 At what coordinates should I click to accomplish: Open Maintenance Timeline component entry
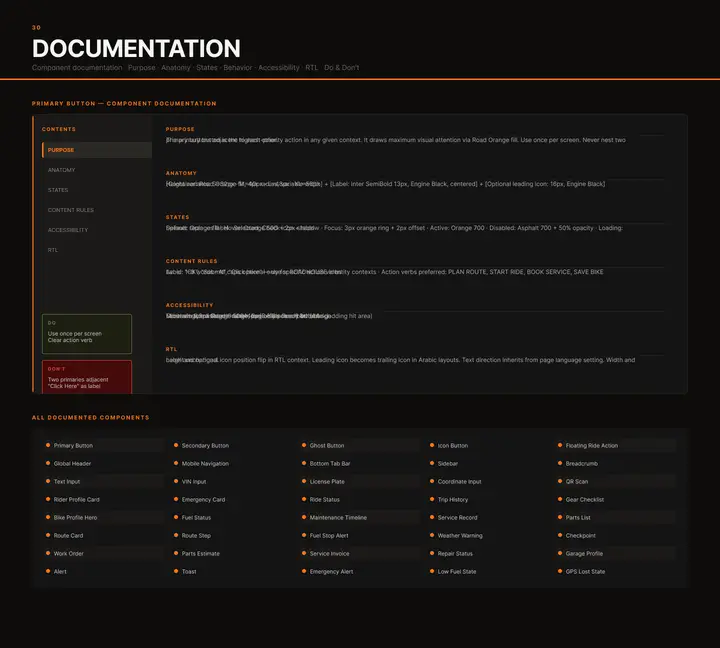pyautogui.click(x=360, y=517)
